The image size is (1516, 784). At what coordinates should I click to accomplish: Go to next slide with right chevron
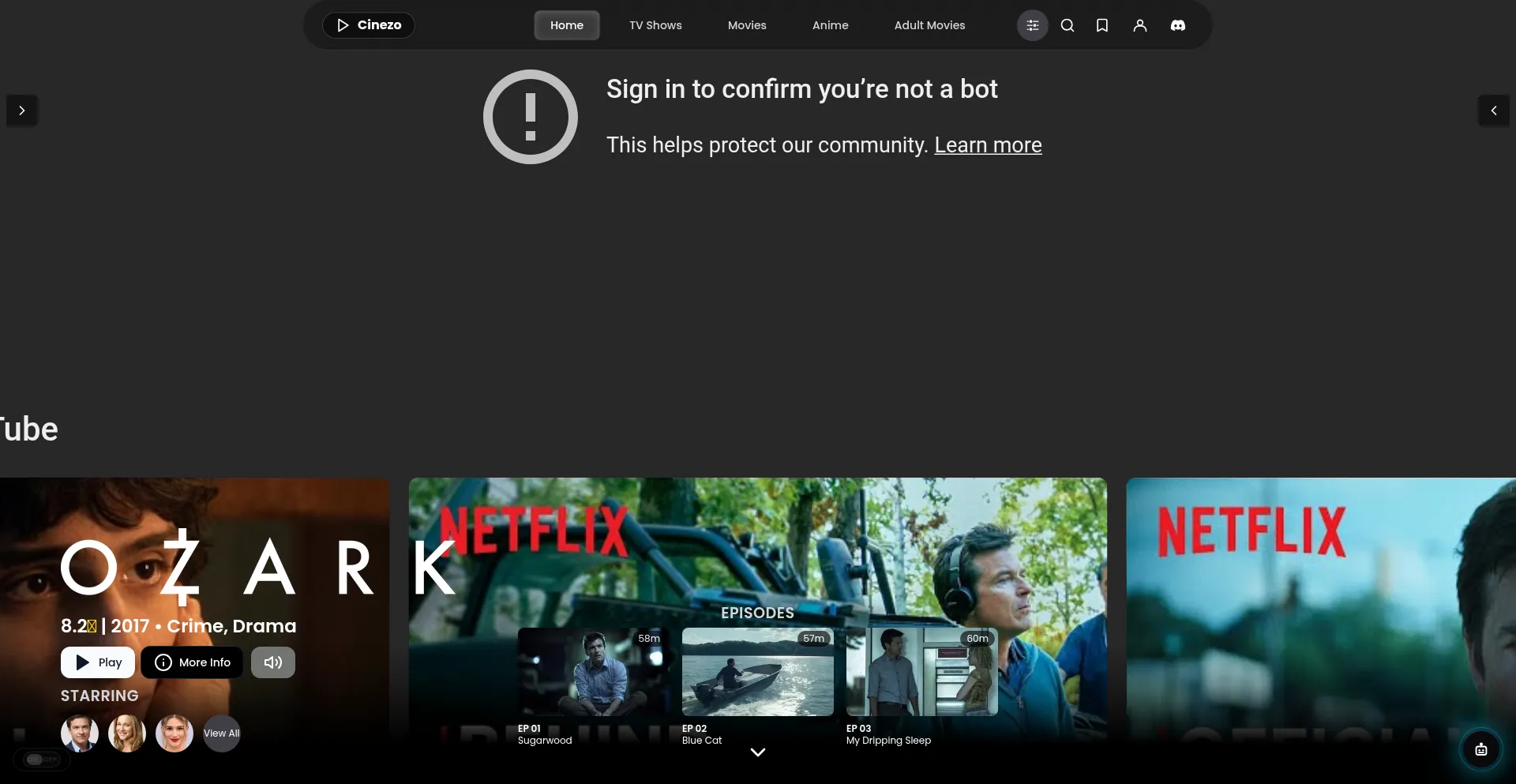point(22,111)
